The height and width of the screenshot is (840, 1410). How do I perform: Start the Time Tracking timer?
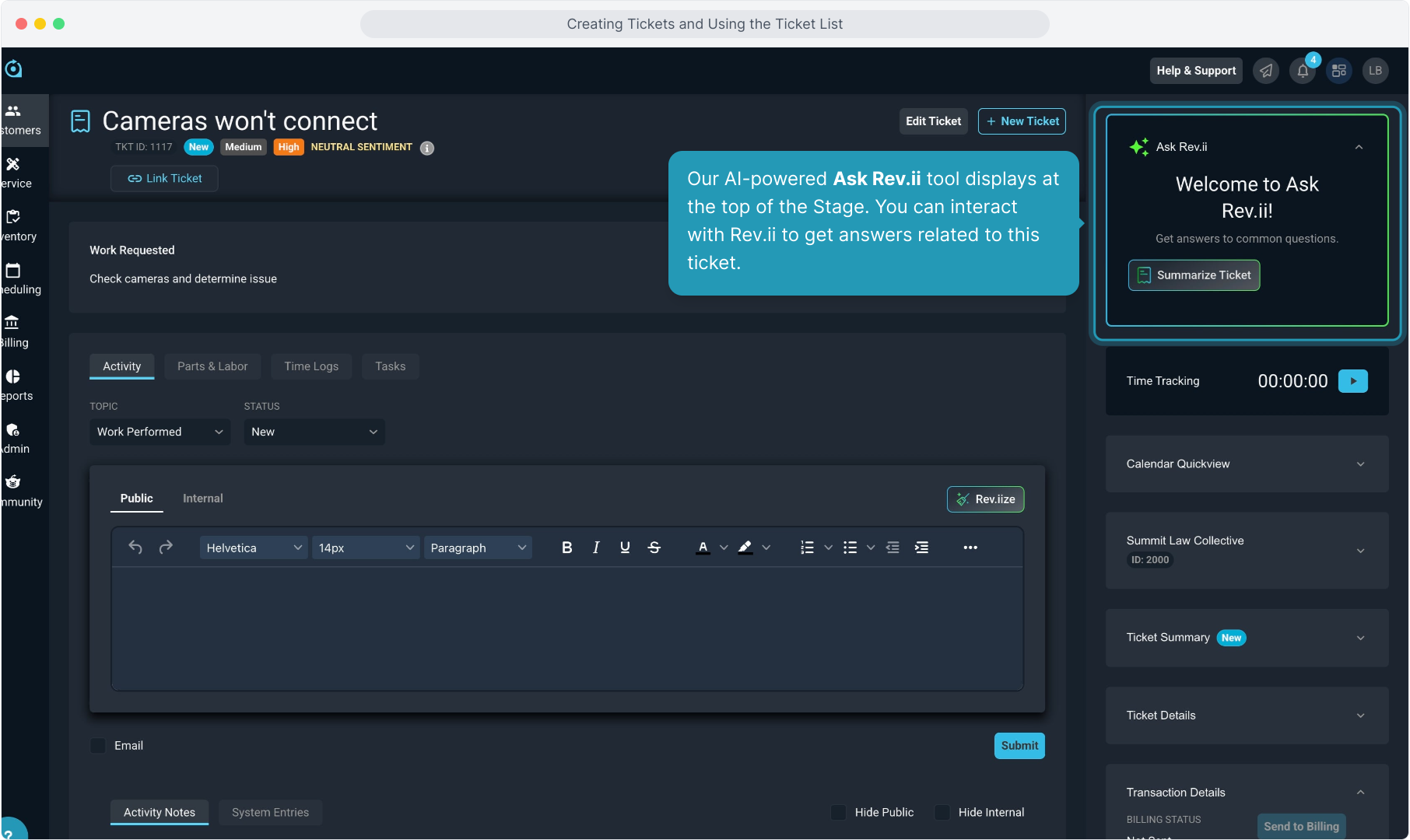coord(1352,381)
